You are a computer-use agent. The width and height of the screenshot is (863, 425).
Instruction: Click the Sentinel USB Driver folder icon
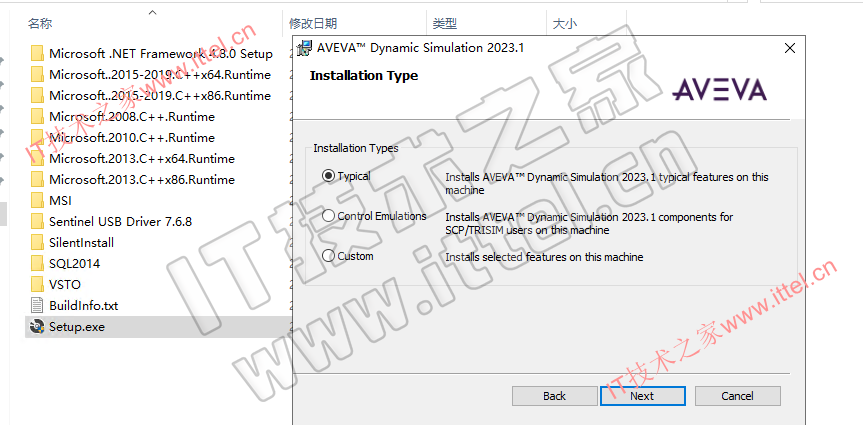point(37,221)
